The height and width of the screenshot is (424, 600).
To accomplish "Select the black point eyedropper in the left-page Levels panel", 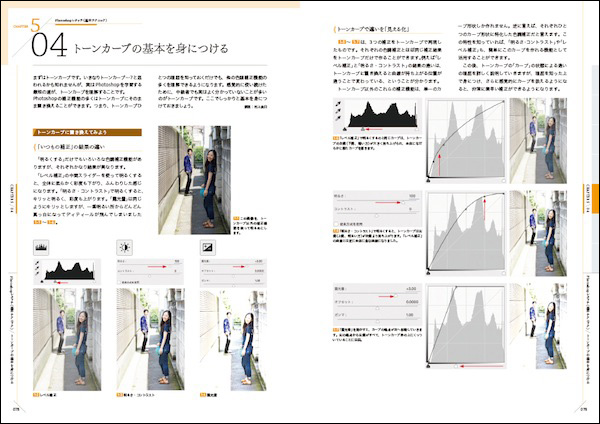I will [x=38, y=263].
